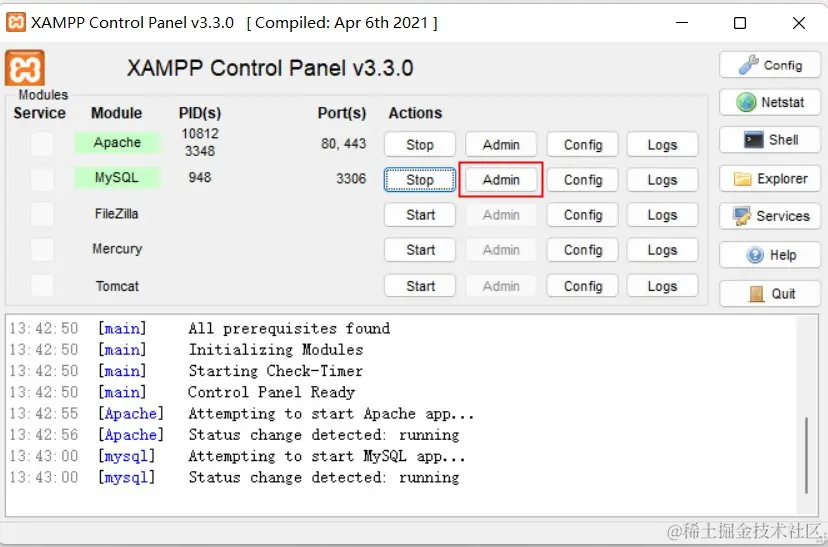Close the XAMPP Control Panel window

(x=798, y=23)
